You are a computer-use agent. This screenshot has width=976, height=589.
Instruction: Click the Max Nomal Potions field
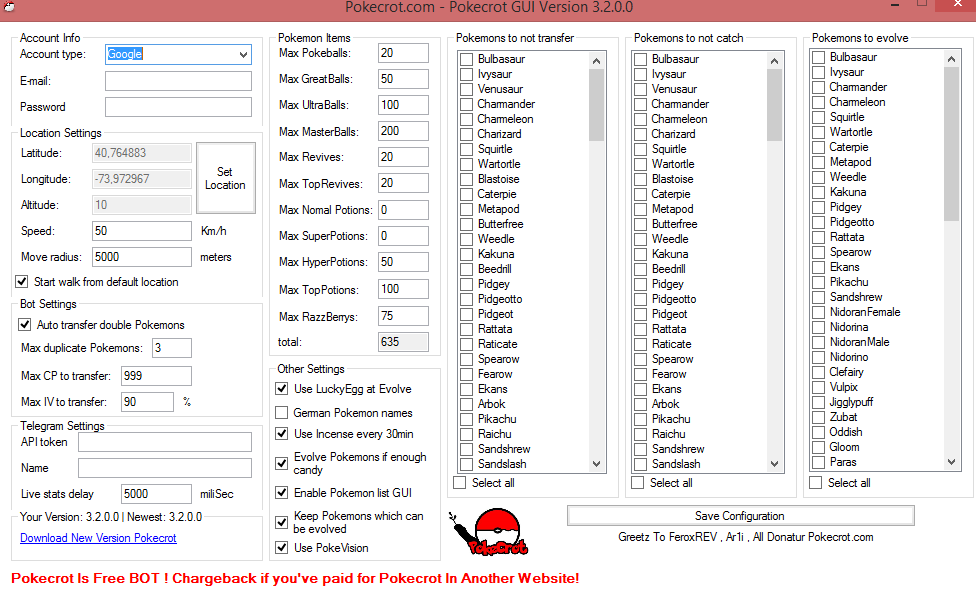click(403, 210)
